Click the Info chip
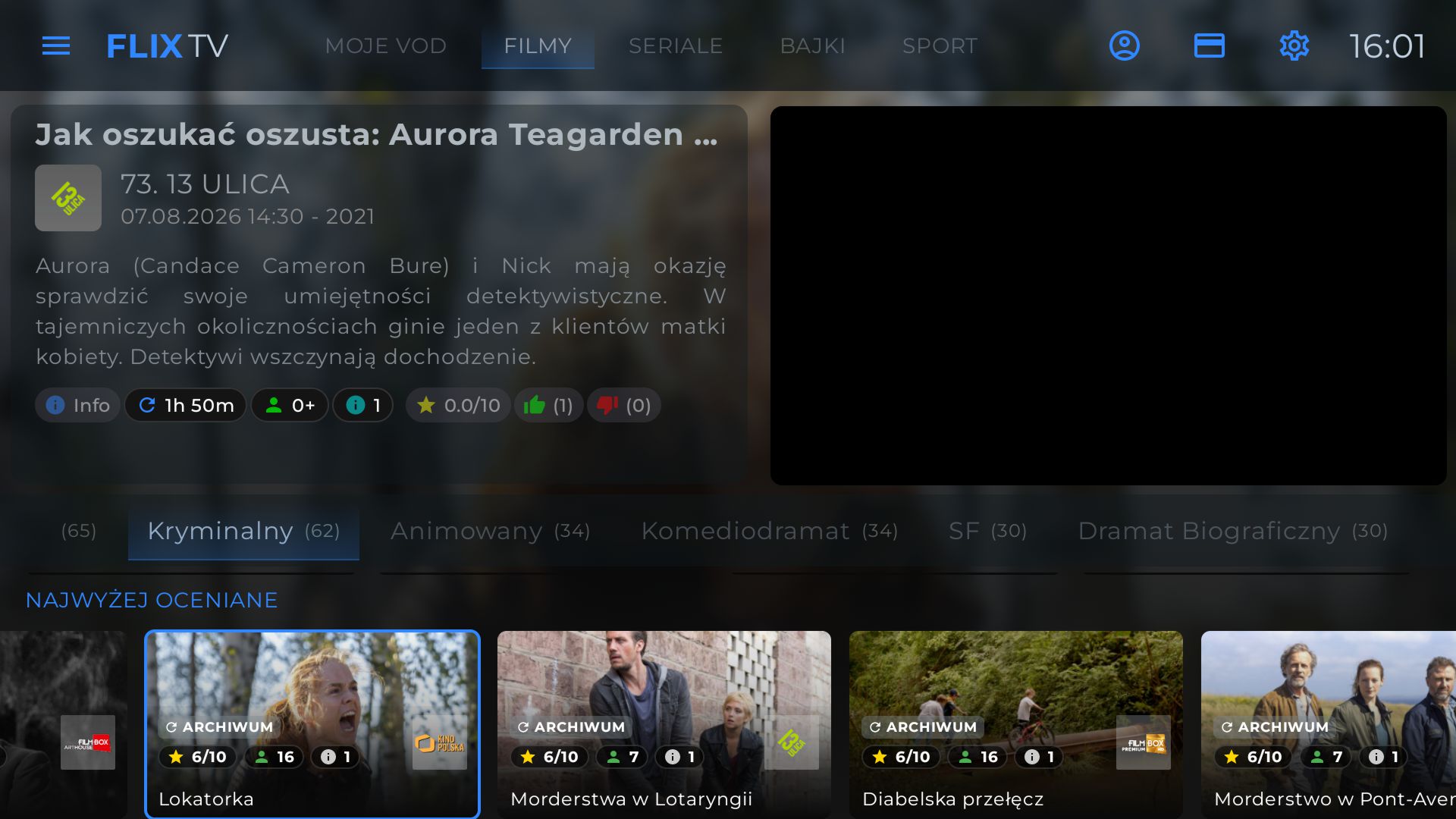 pyautogui.click(x=77, y=406)
